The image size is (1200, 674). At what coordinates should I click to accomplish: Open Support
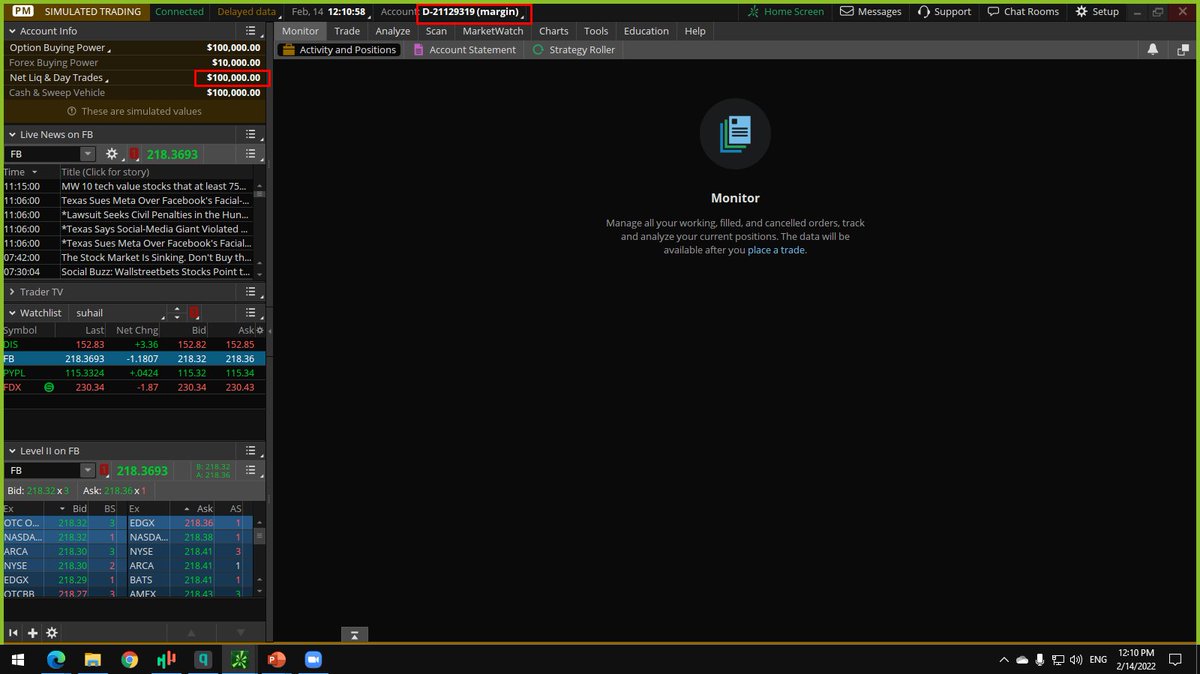943,12
